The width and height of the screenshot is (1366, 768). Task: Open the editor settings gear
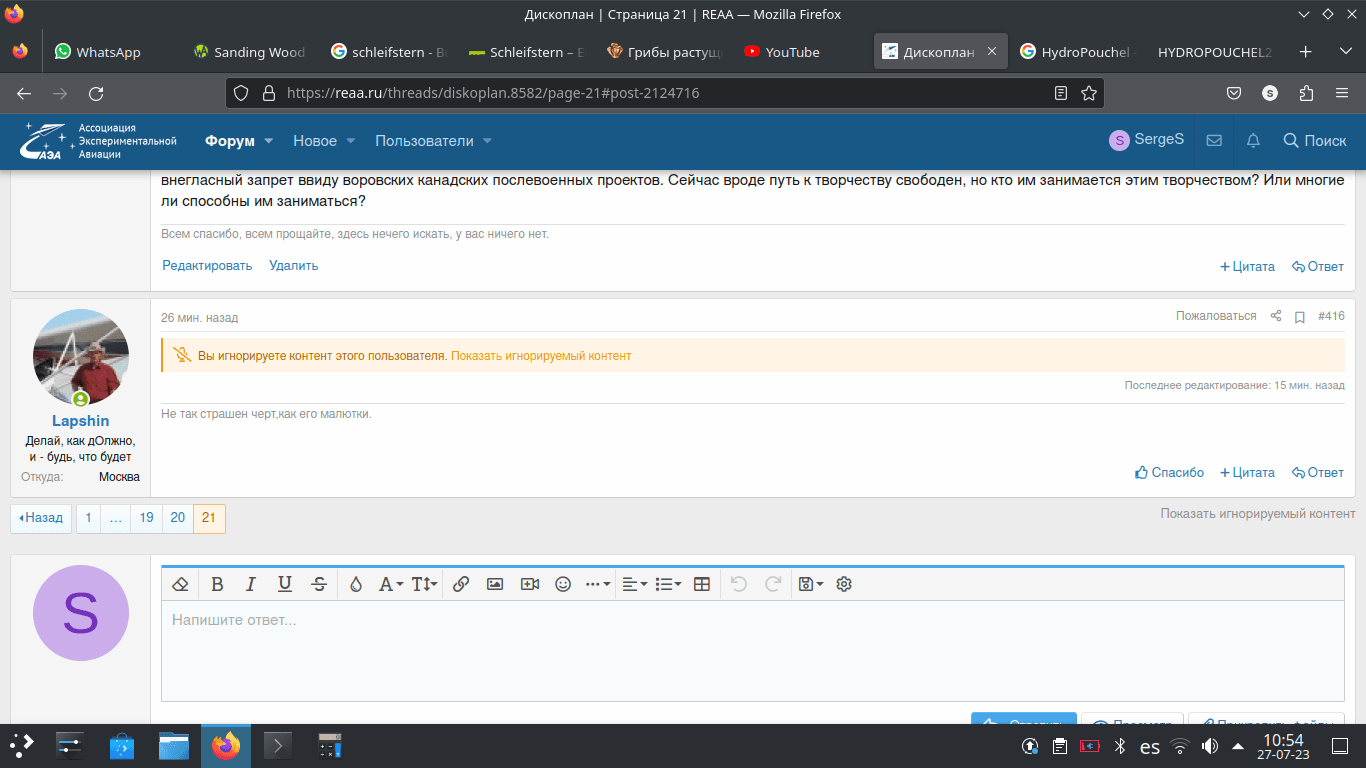pos(843,584)
